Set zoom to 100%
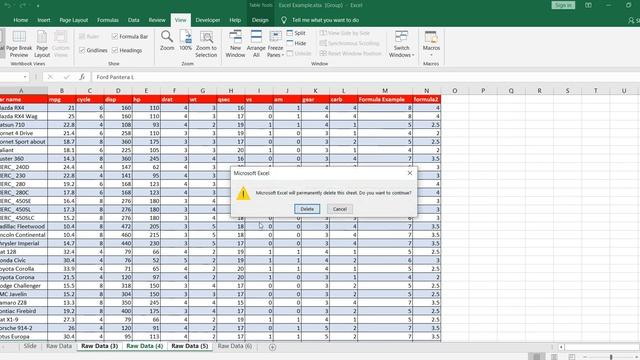640x360 pixels. pos(185,41)
